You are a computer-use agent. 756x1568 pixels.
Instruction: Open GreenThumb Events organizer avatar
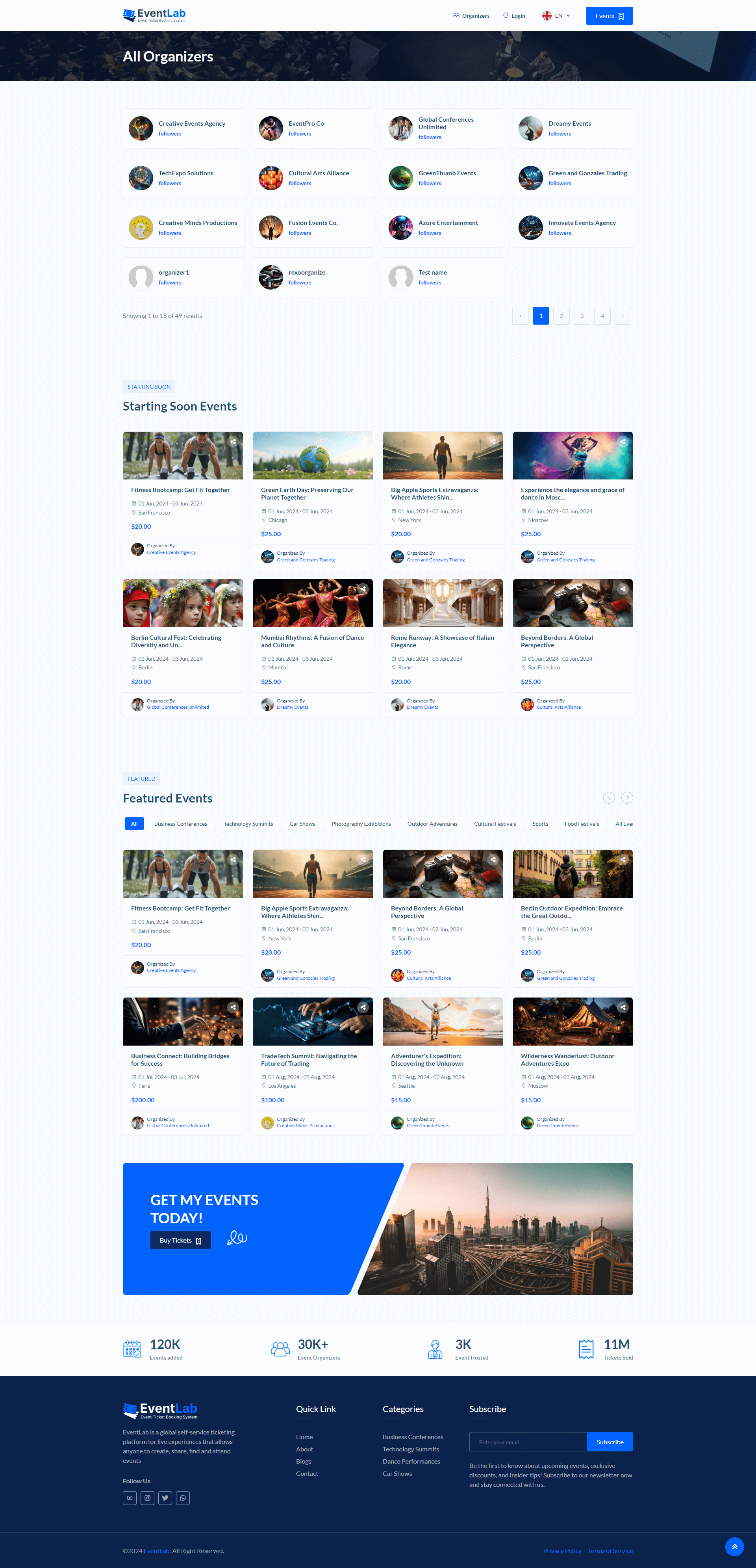tap(400, 178)
